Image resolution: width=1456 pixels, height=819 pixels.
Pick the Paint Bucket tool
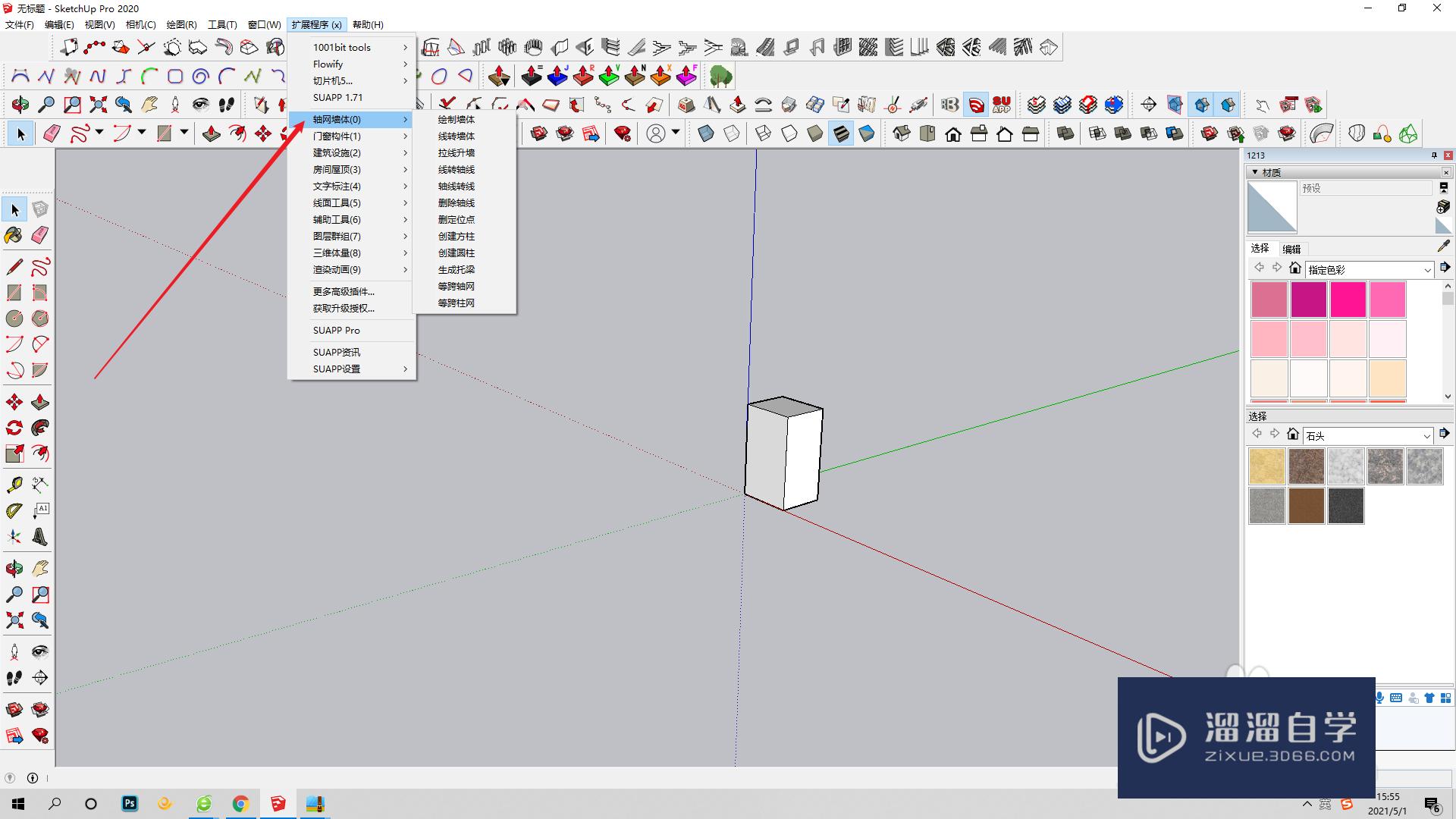click(14, 235)
